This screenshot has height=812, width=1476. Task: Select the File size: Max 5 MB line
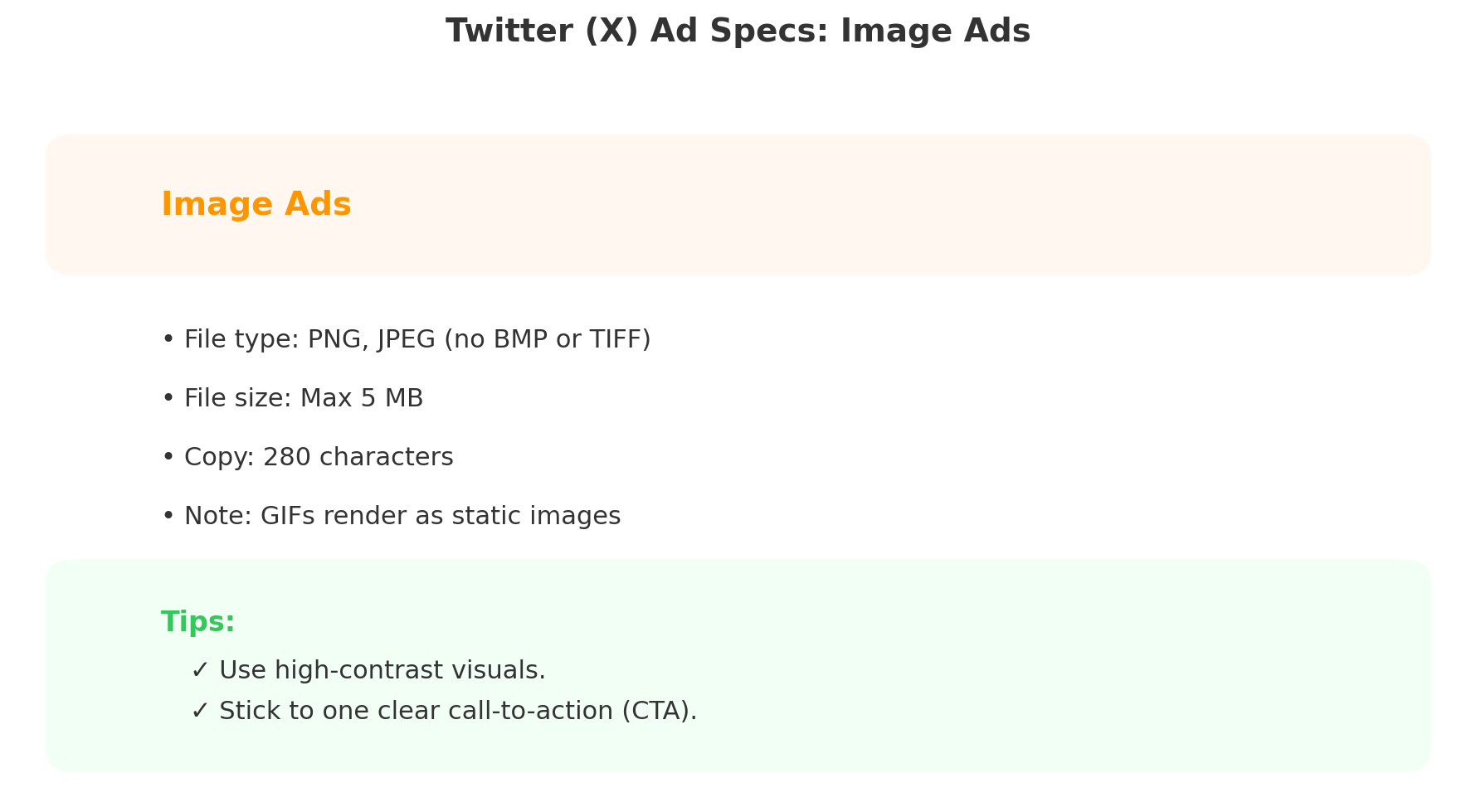click(x=303, y=398)
